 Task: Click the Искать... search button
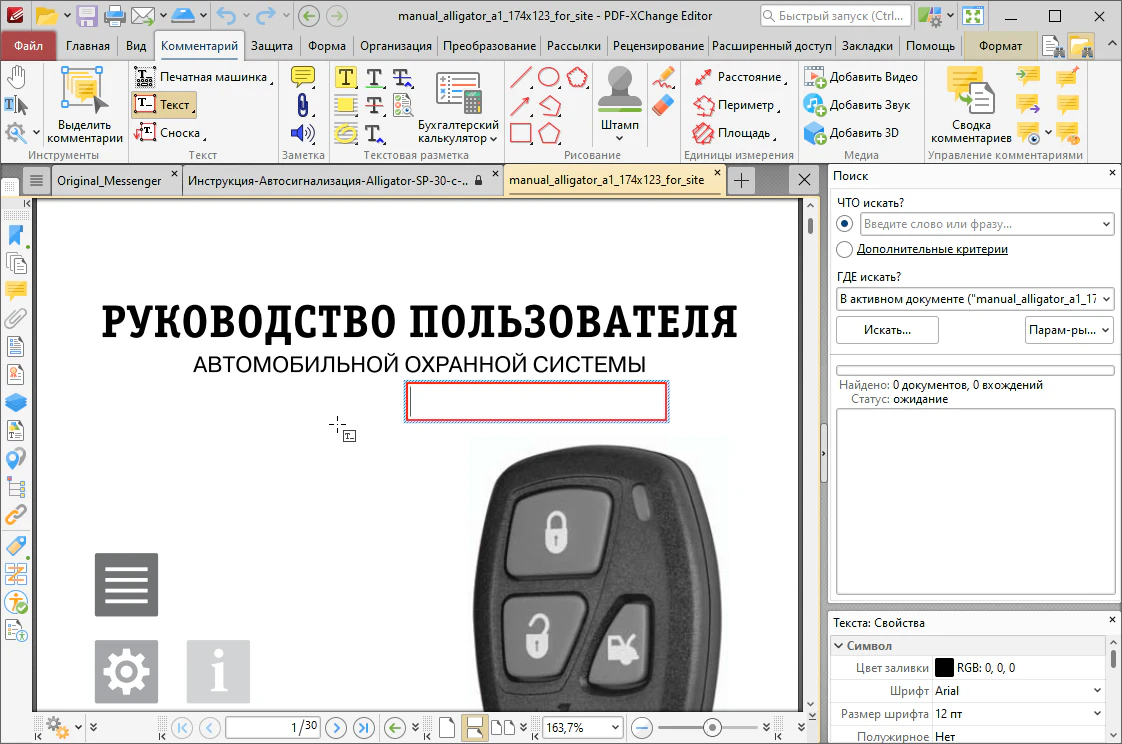(x=887, y=330)
